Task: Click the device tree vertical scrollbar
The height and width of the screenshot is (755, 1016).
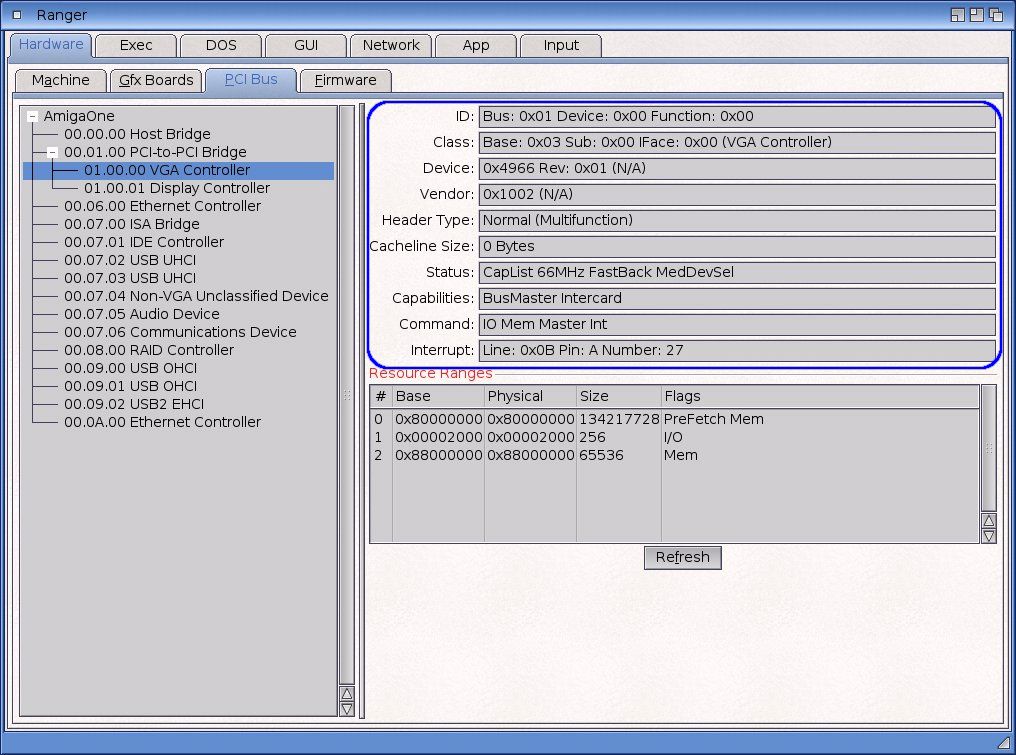Action: click(x=347, y=395)
